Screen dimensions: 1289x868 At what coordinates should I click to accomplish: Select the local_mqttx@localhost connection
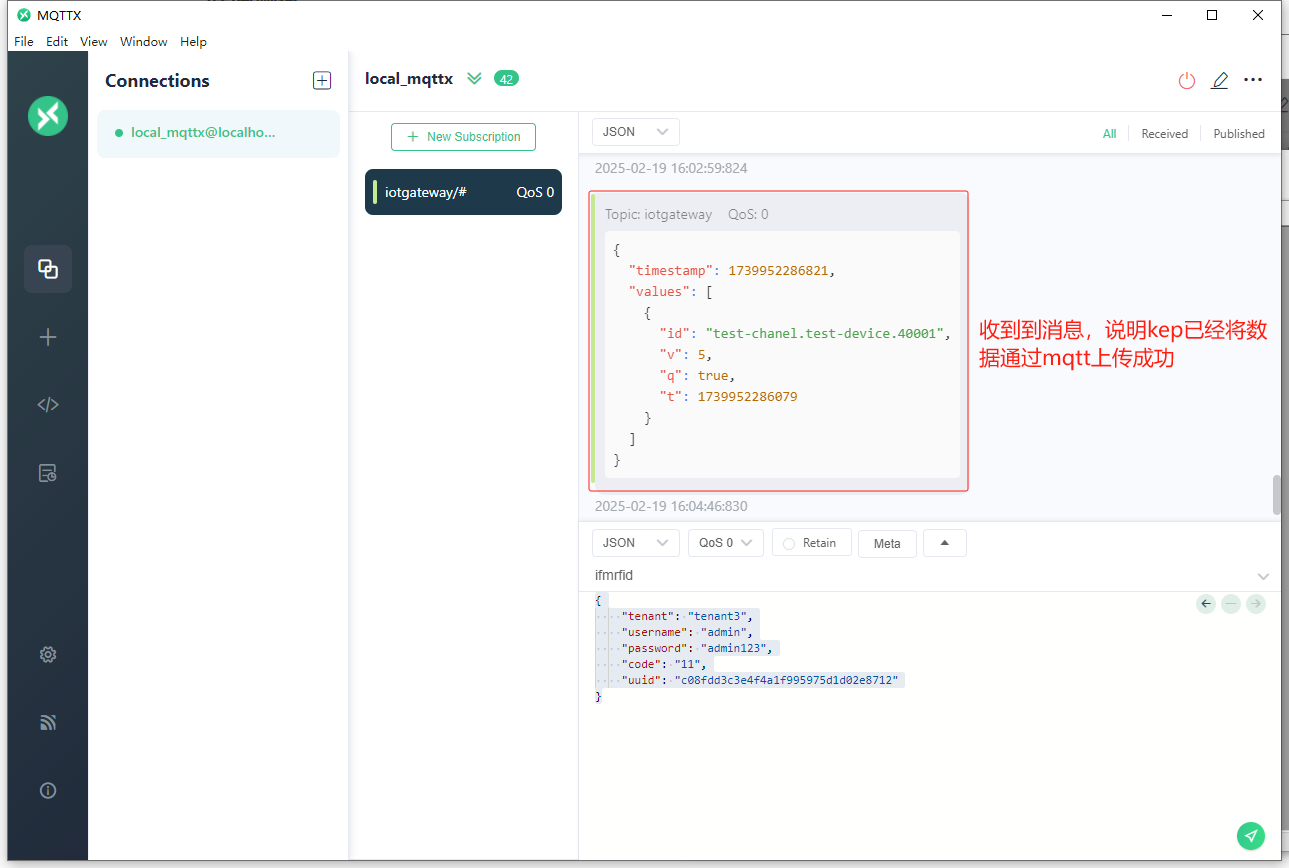[x=218, y=133]
